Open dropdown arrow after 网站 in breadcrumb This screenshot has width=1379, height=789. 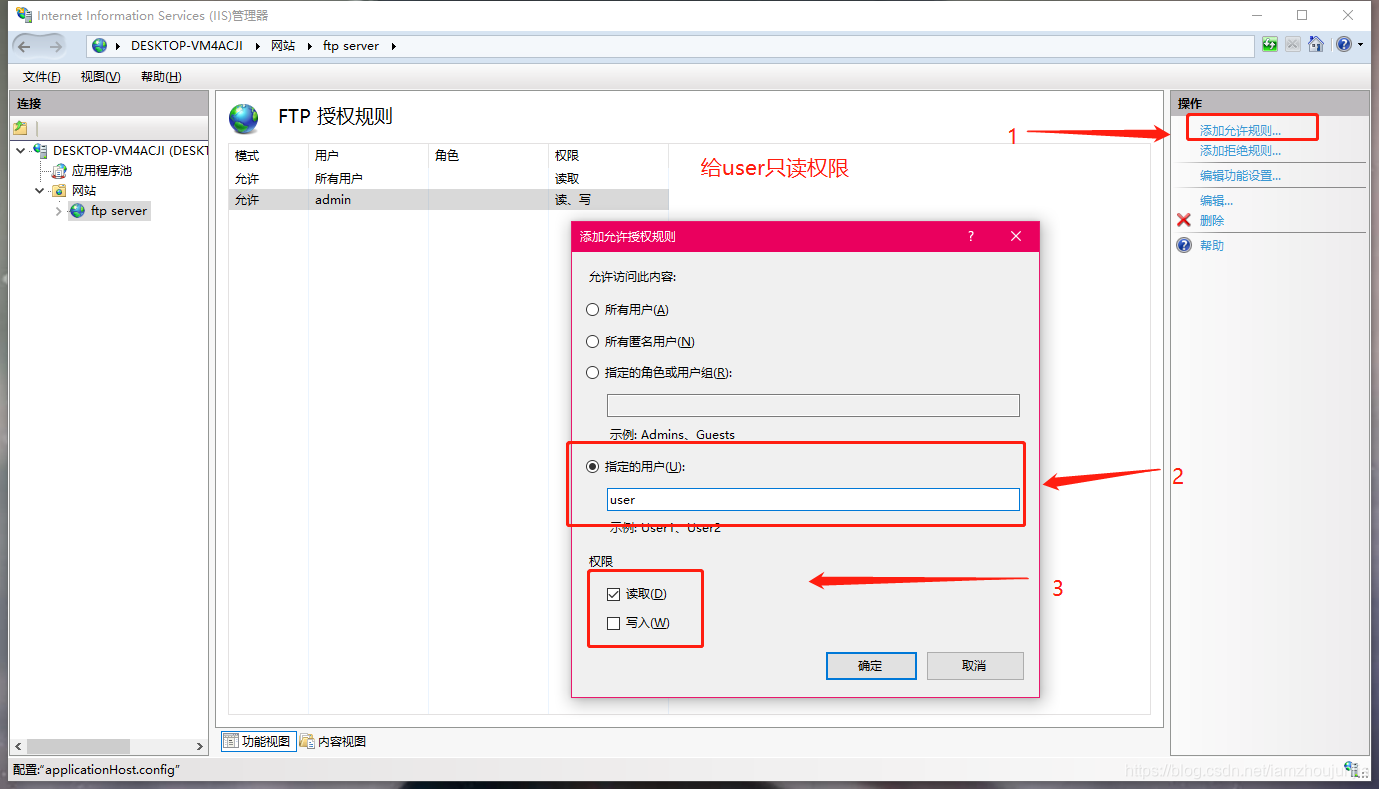click(x=310, y=46)
